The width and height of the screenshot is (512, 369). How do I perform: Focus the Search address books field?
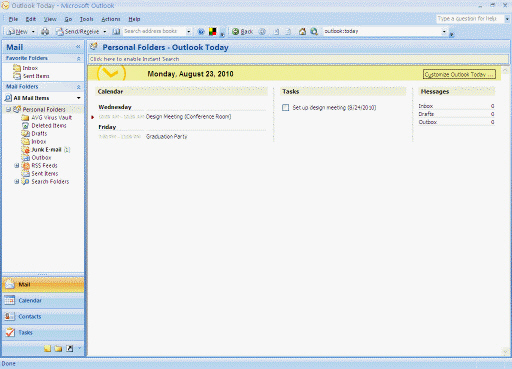(154, 31)
